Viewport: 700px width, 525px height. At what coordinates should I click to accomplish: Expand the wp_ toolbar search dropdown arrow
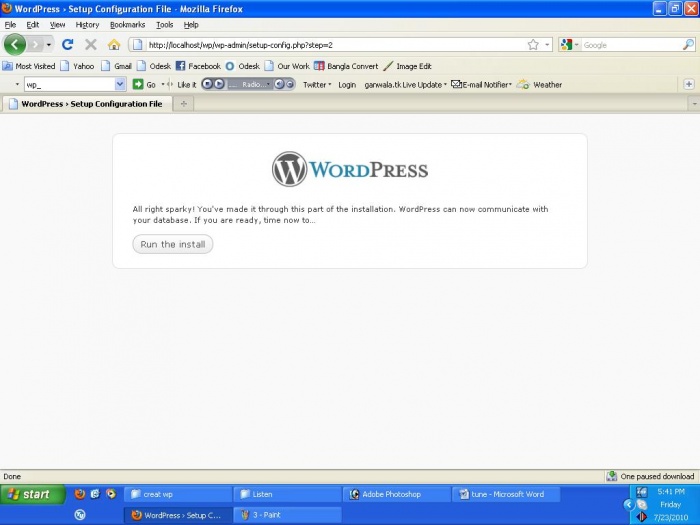[120, 84]
